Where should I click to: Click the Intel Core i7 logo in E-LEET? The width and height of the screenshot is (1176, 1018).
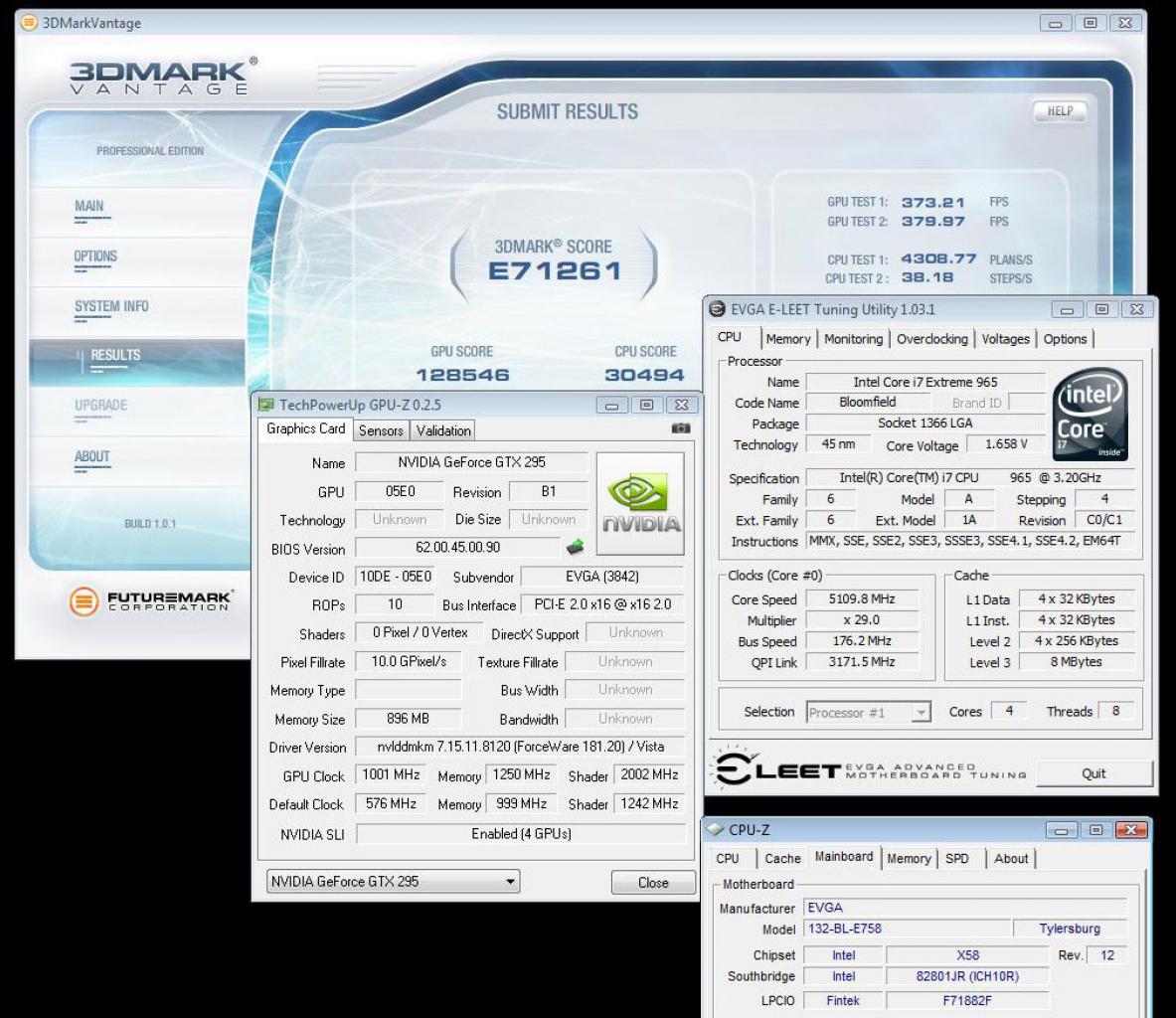coord(1090,414)
